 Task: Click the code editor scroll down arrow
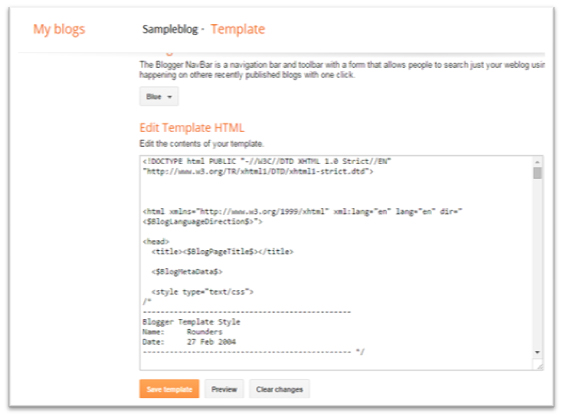tap(538, 352)
